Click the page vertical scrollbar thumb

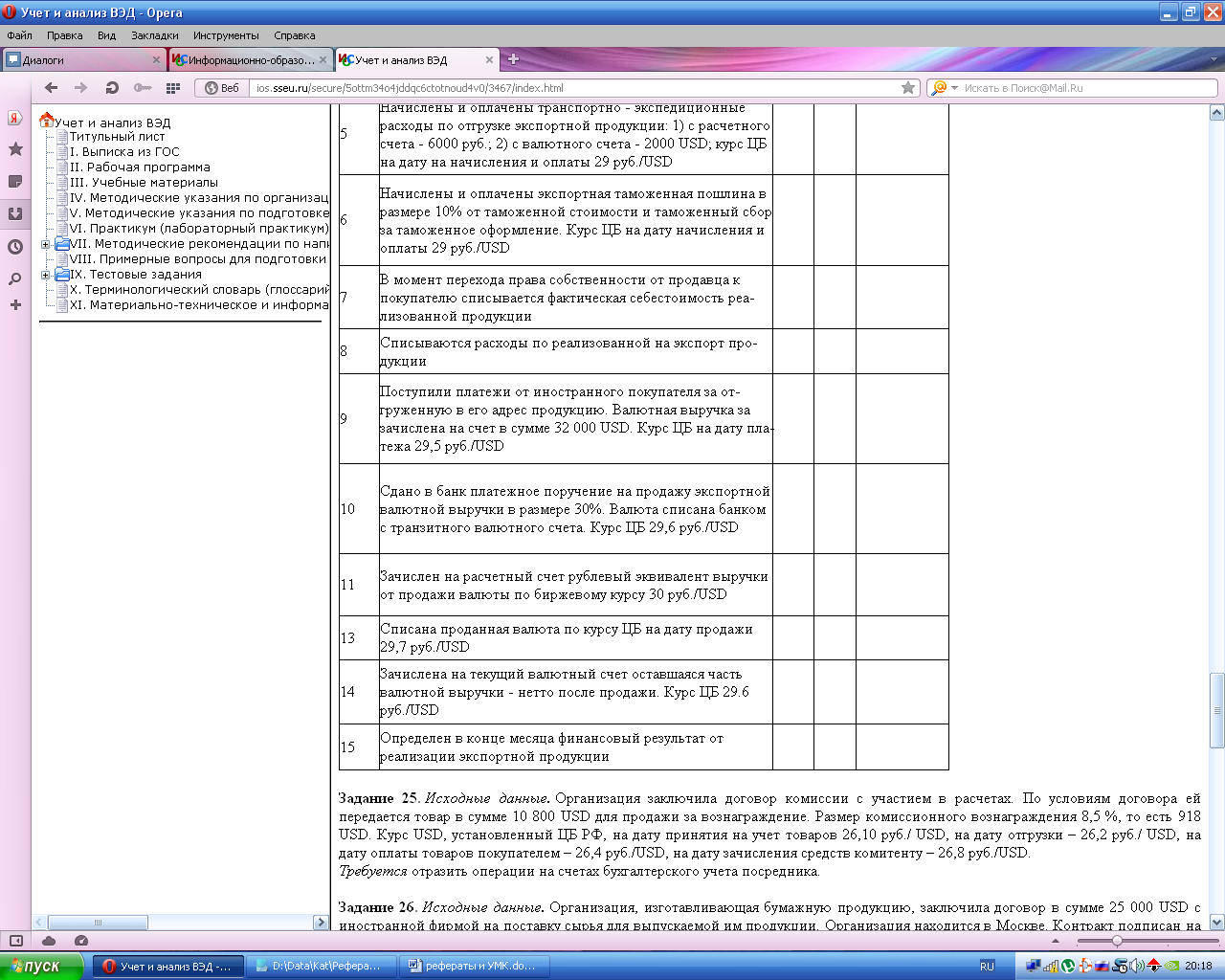[x=1217, y=710]
